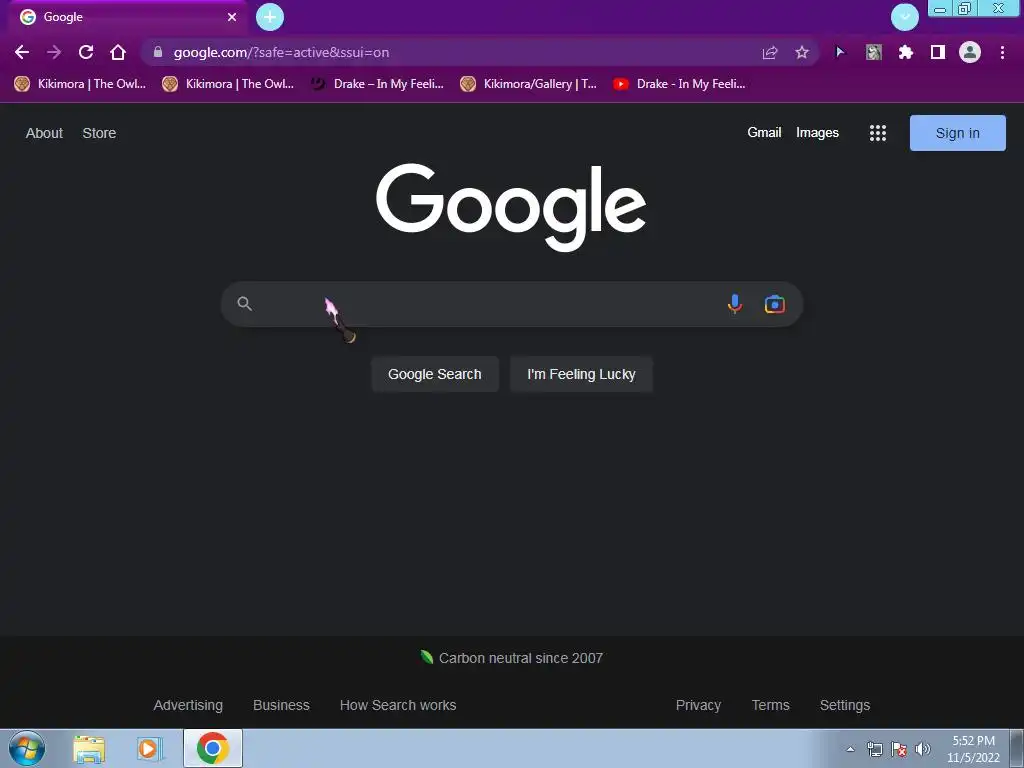
Task: Open the Privacy footer link
Action: (698, 705)
